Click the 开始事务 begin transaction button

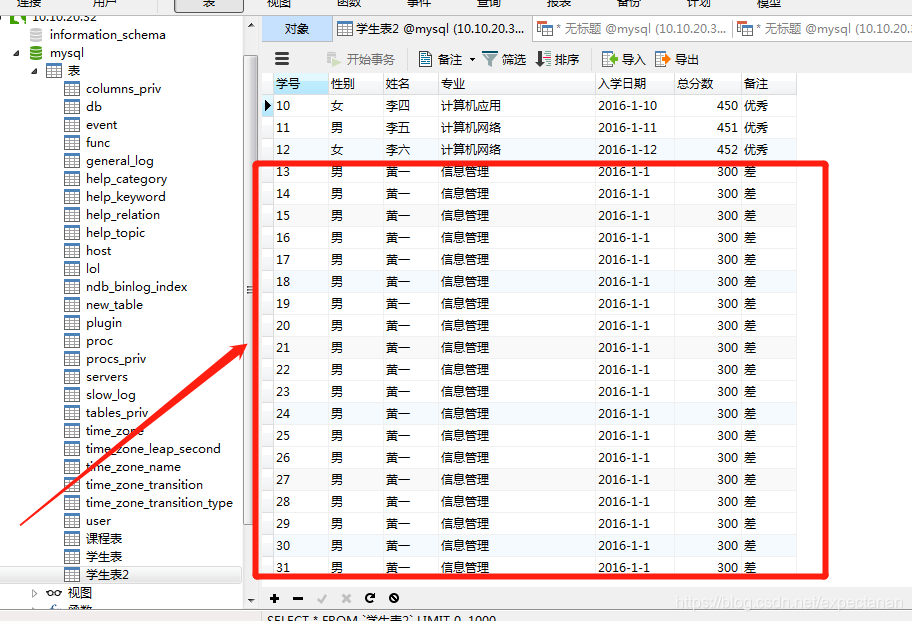[361, 59]
